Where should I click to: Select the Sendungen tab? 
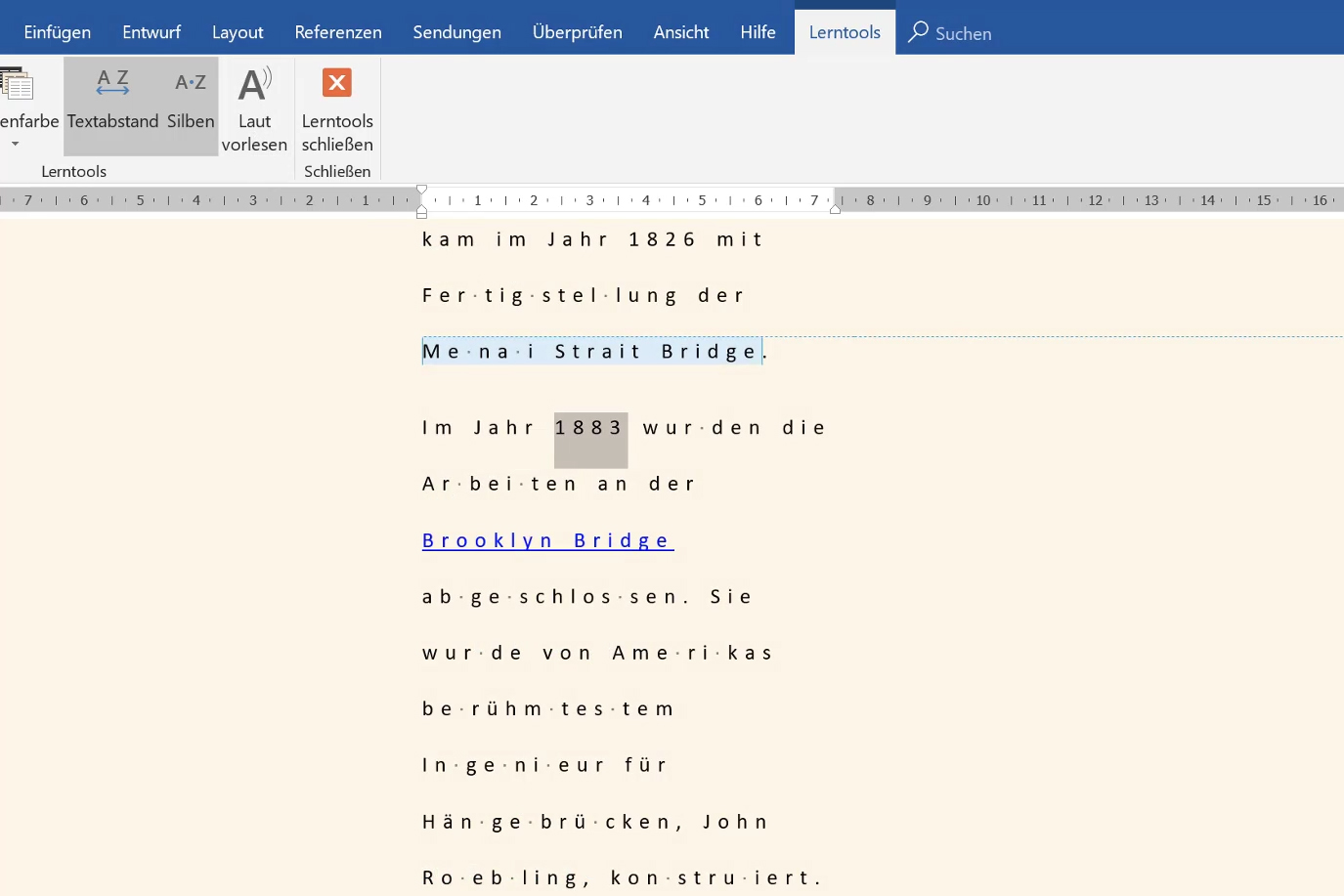456,32
